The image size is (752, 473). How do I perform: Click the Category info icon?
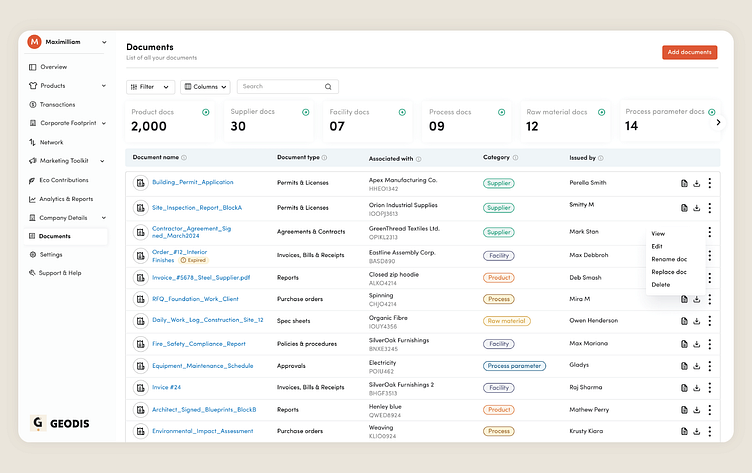click(x=516, y=158)
